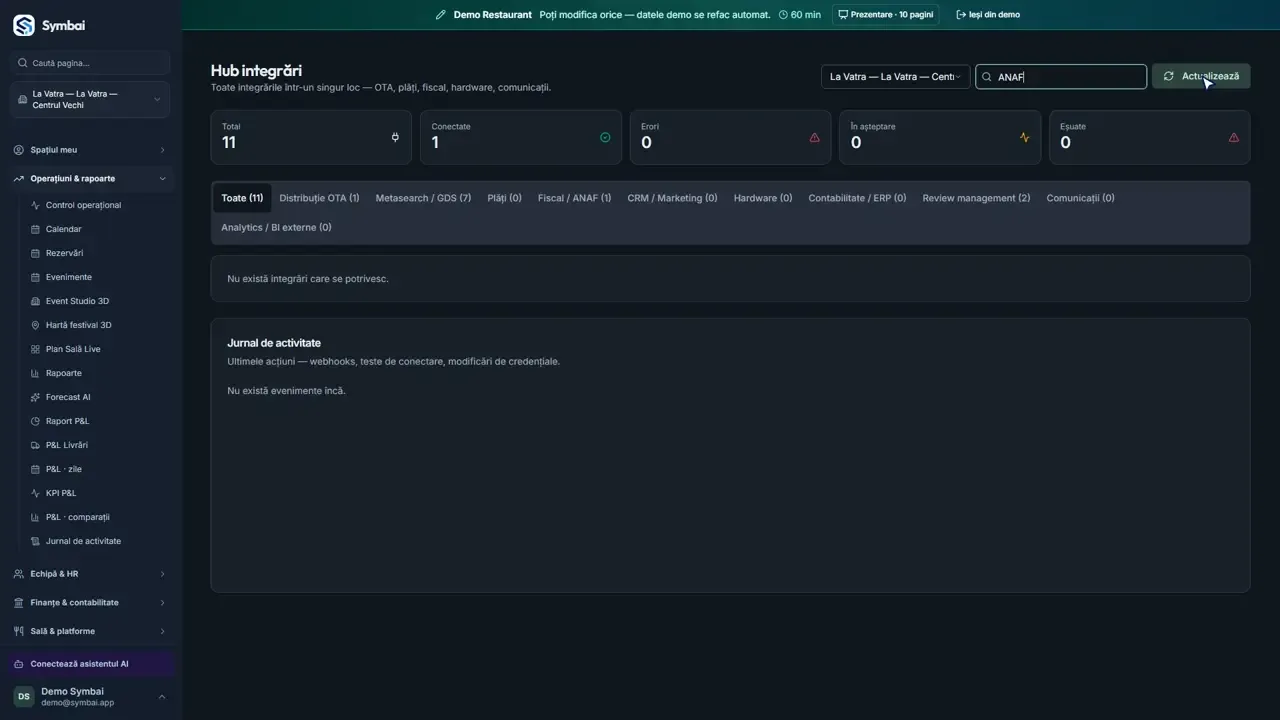Click the Rapoarte sidebar icon
Screen dimensions: 1280x720
(36, 373)
